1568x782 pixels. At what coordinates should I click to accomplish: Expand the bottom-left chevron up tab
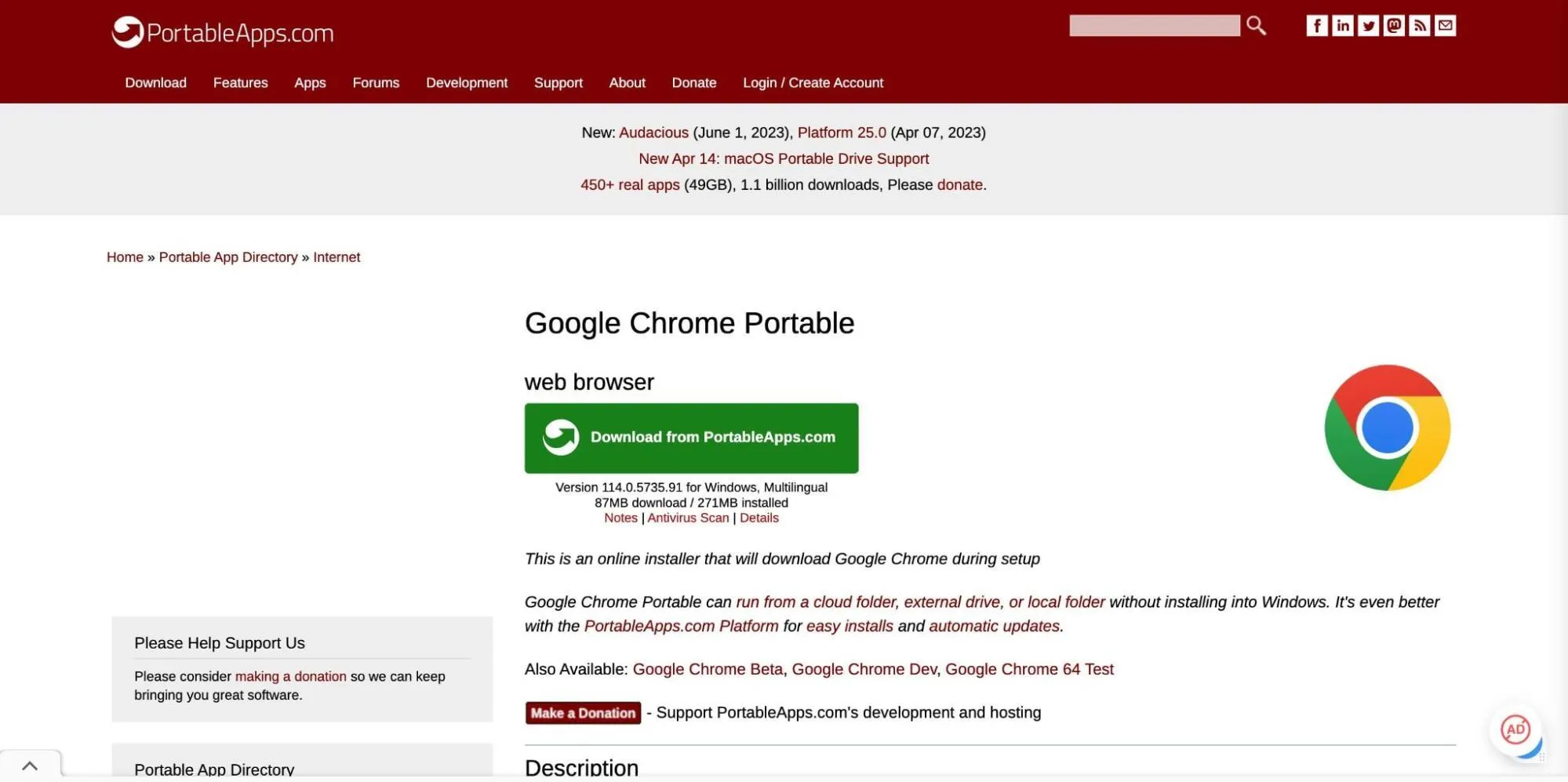click(x=30, y=766)
